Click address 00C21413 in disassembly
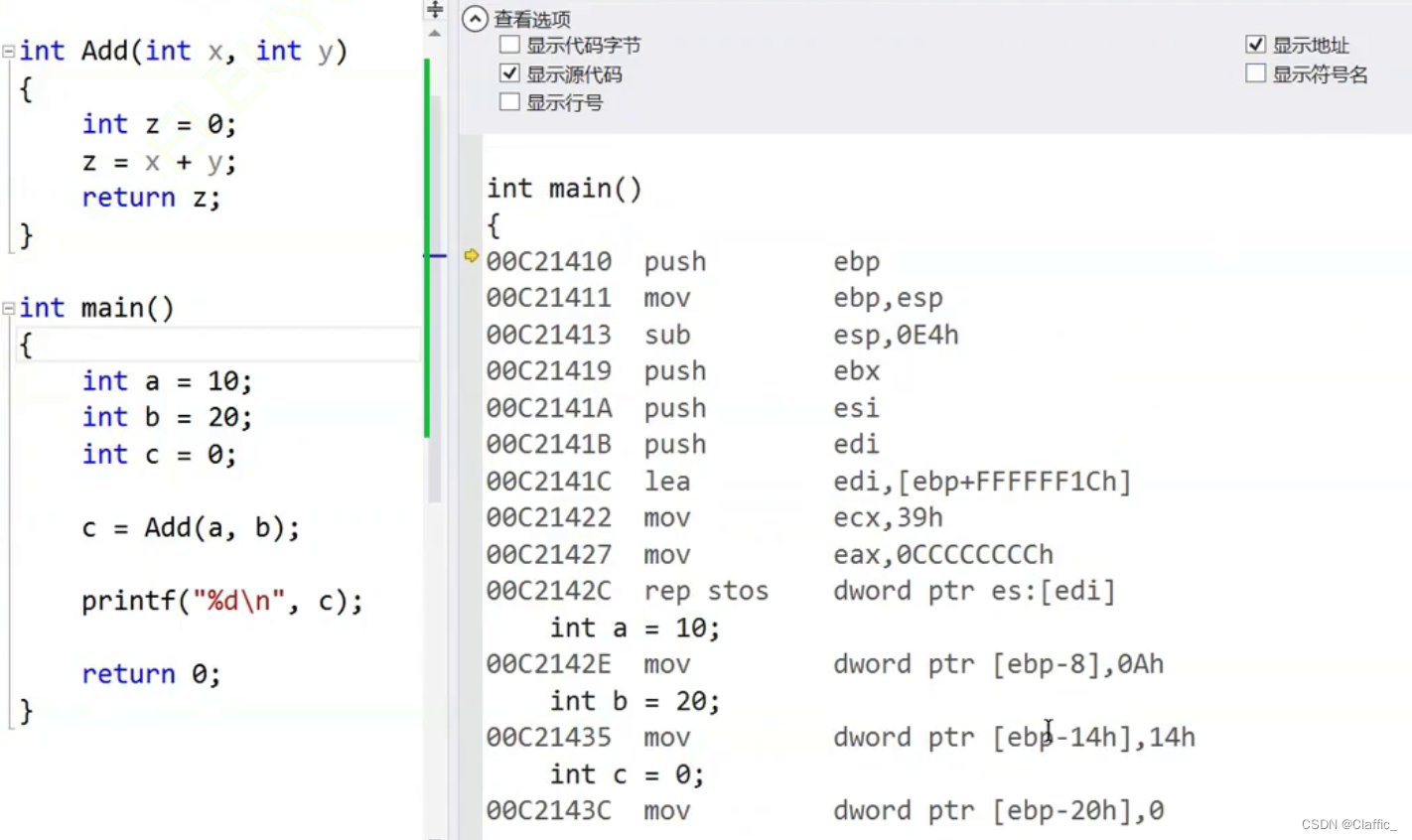This screenshot has width=1412, height=840. pyautogui.click(x=549, y=336)
